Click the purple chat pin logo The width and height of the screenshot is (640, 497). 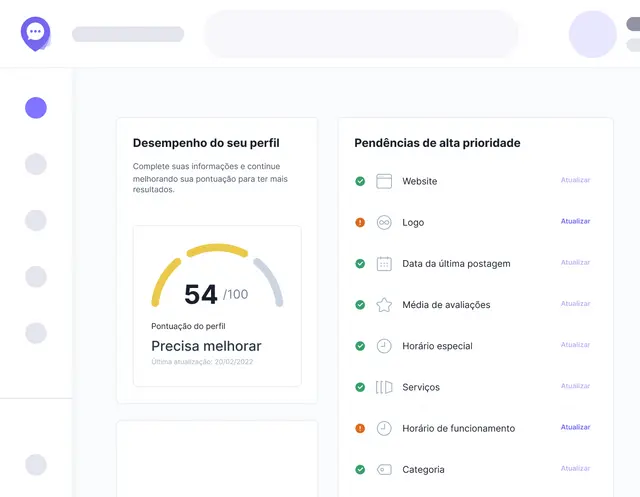click(x=36, y=34)
